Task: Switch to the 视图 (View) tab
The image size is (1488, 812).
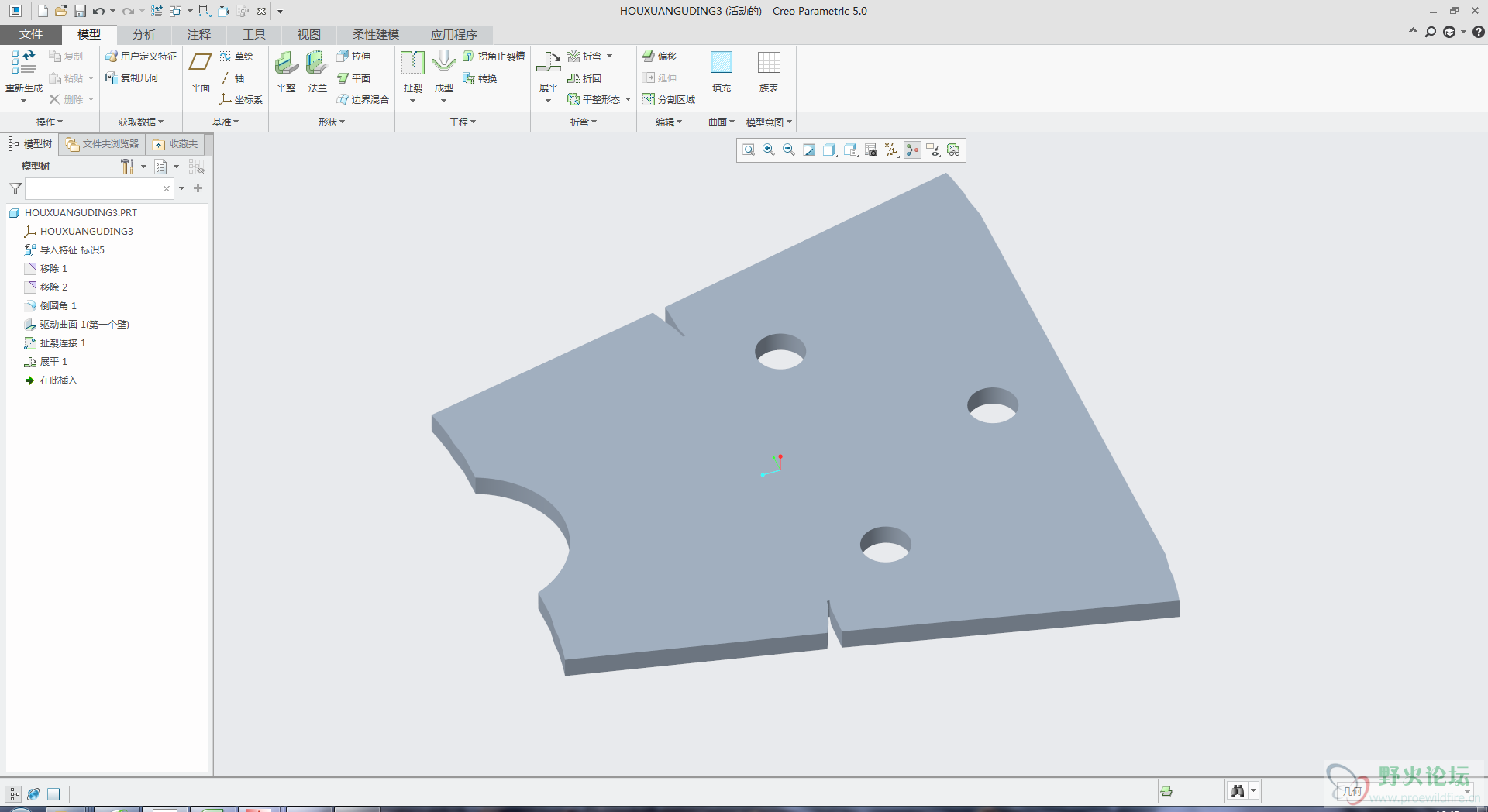Action: tap(309, 34)
